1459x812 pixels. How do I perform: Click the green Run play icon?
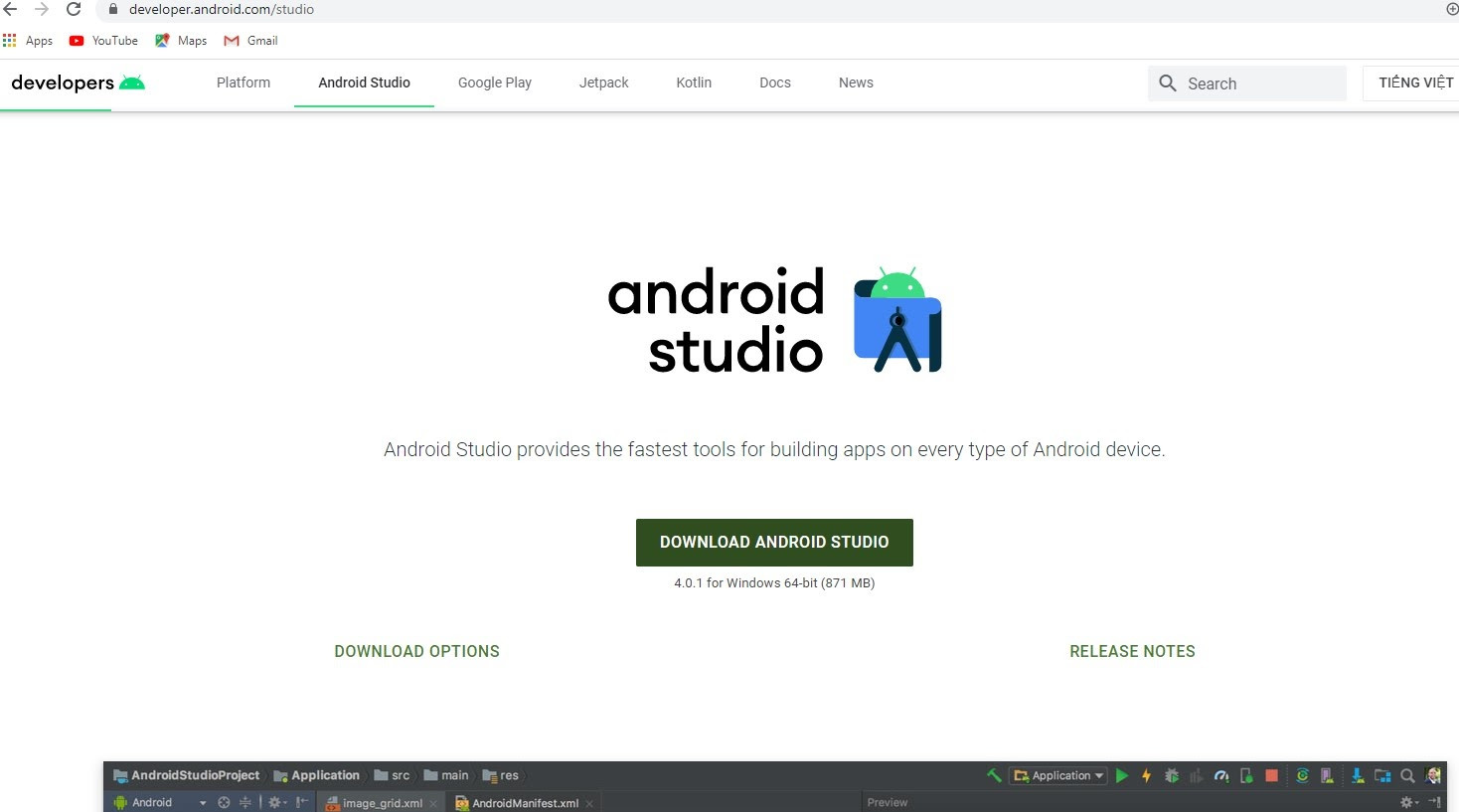pyautogui.click(x=1122, y=775)
